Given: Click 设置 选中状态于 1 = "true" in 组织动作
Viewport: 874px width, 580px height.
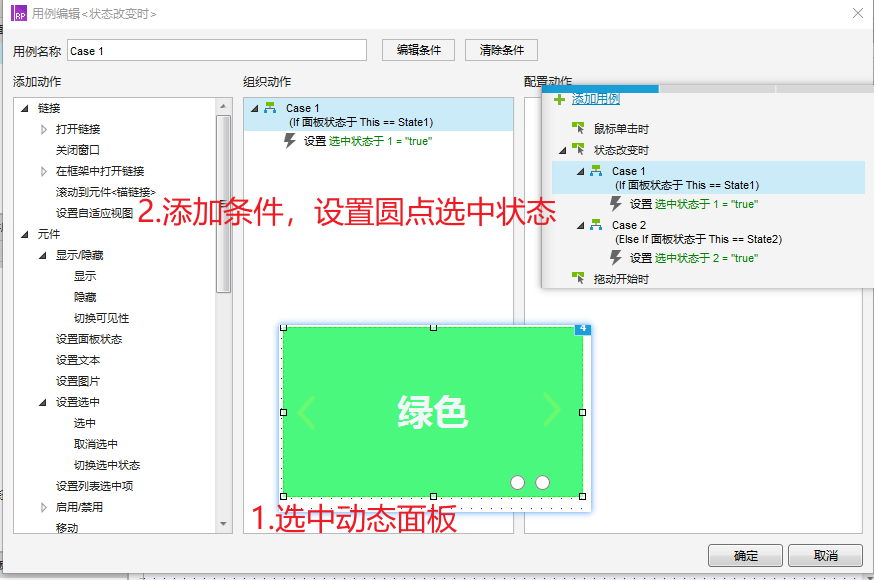Looking at the screenshot, I should (x=368, y=141).
